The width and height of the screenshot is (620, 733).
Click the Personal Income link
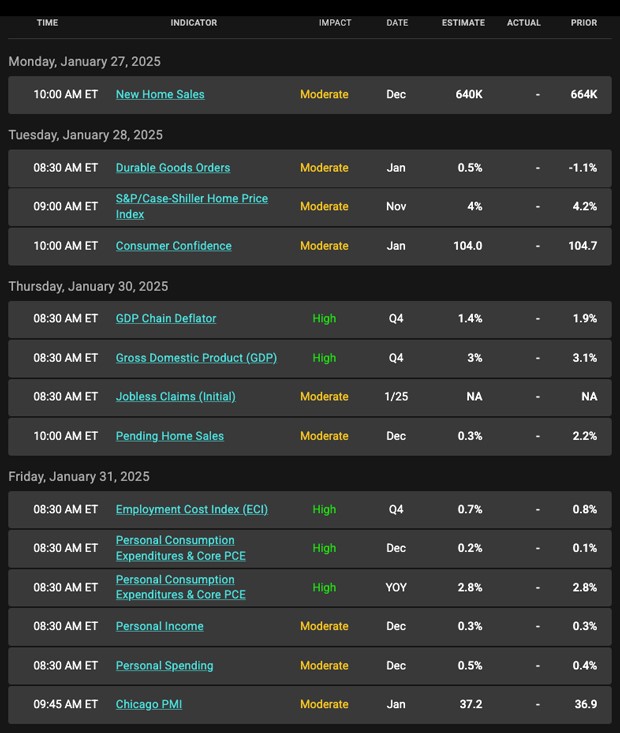[x=160, y=626]
